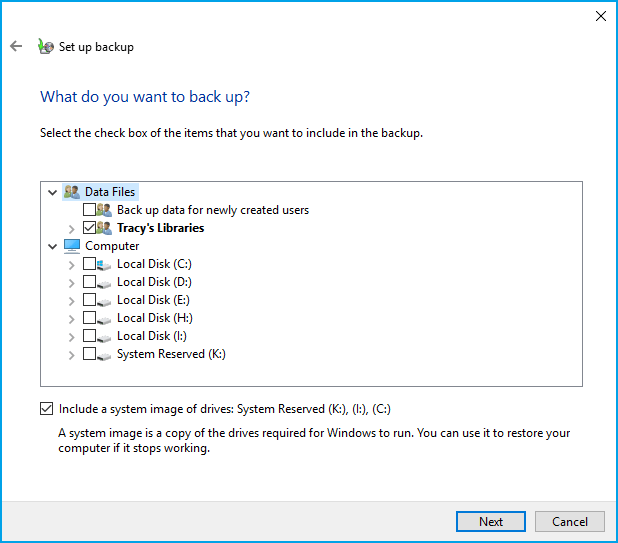Select Local Disk (I:) label
Viewport: 618px width, 543px height.
coord(151,336)
